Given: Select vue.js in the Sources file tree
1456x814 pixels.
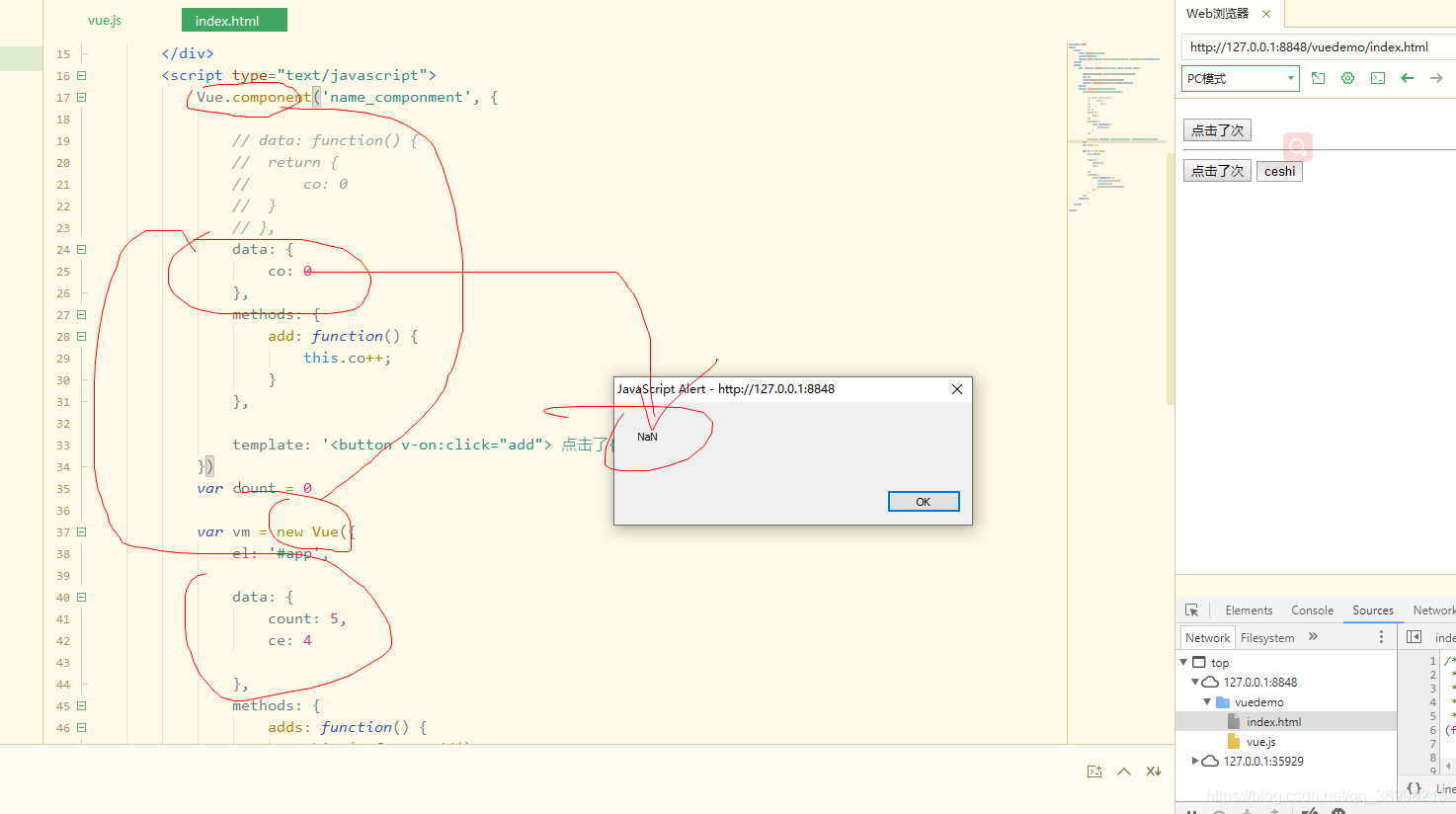Looking at the screenshot, I should pos(1261,742).
